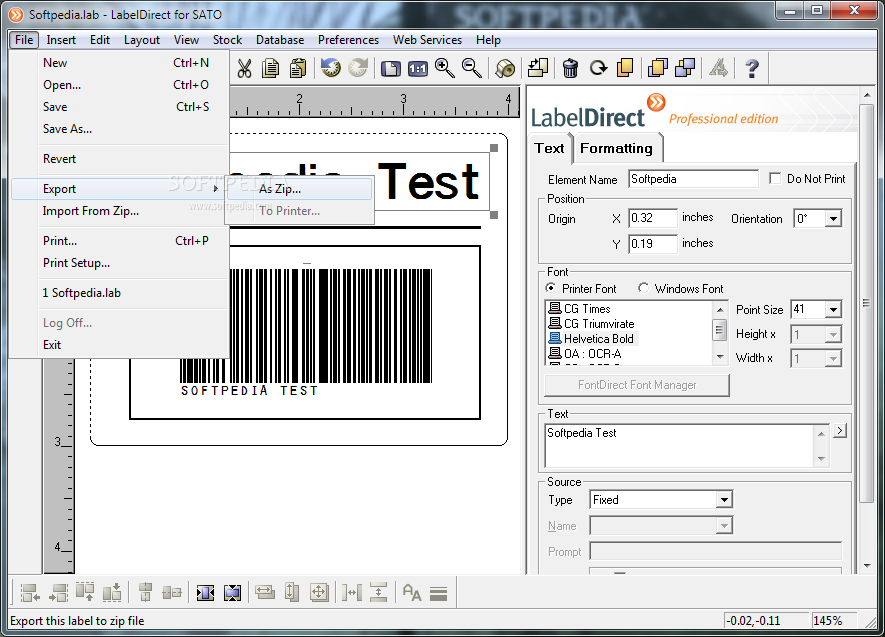Screen dimensions: 885x637
Task: Click the Text content box
Action: tap(680, 446)
